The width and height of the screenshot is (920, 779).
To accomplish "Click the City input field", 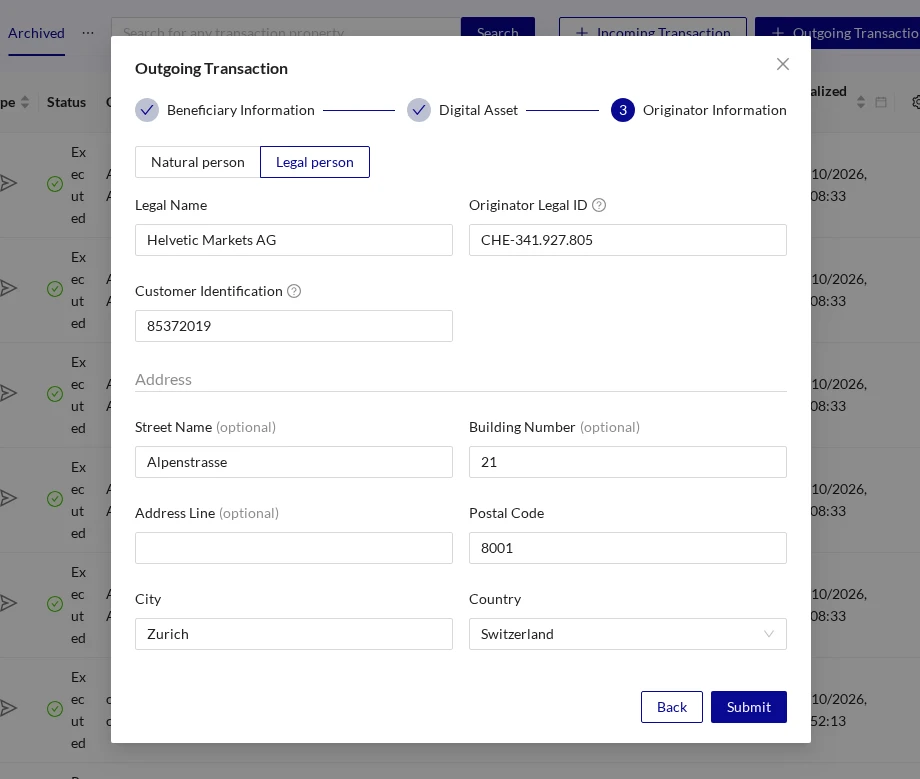I will (x=293, y=634).
